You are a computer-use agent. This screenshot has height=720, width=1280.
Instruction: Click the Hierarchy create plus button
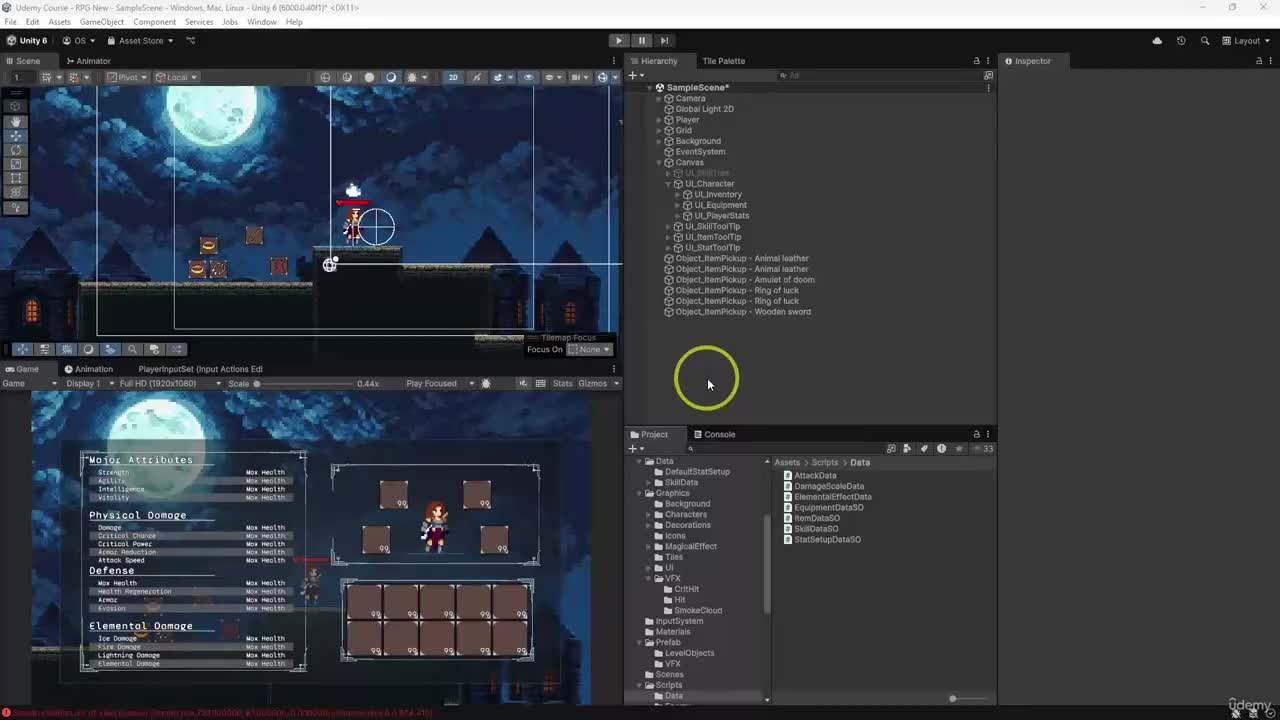pos(635,76)
